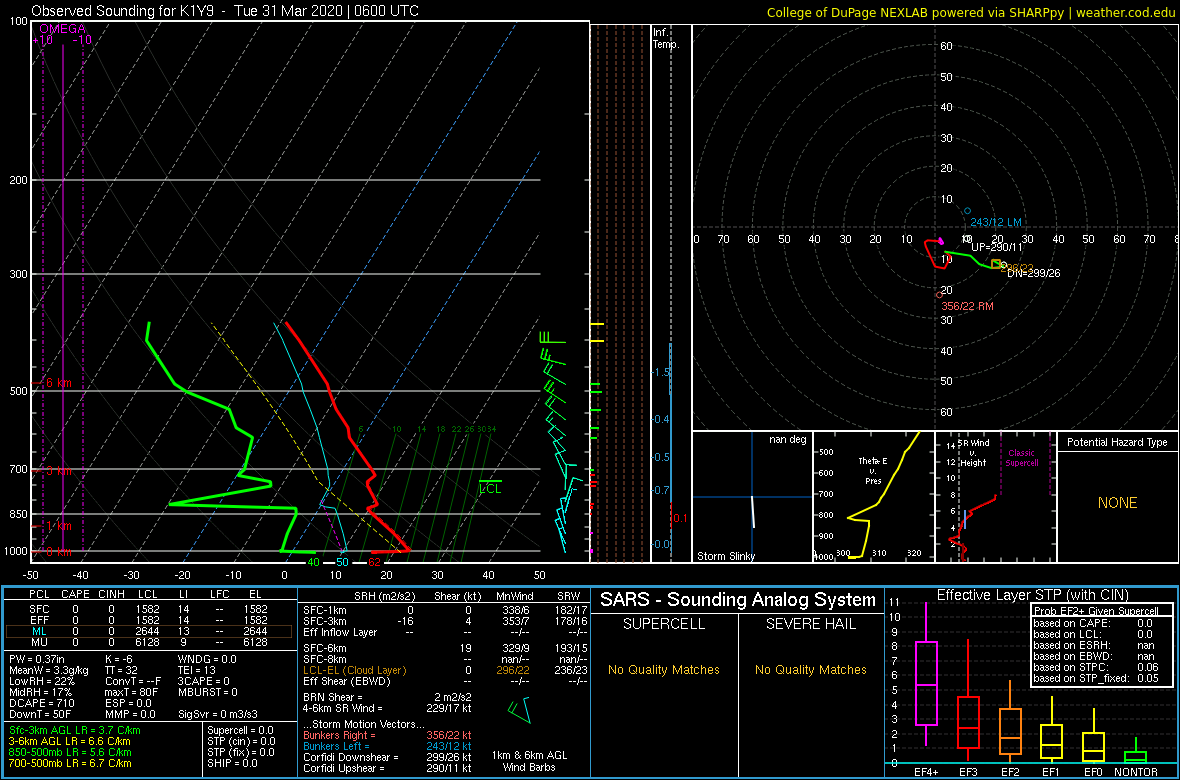1180x780 pixels.
Task: Click the orange EF2 box plot
Action: tap(1009, 721)
